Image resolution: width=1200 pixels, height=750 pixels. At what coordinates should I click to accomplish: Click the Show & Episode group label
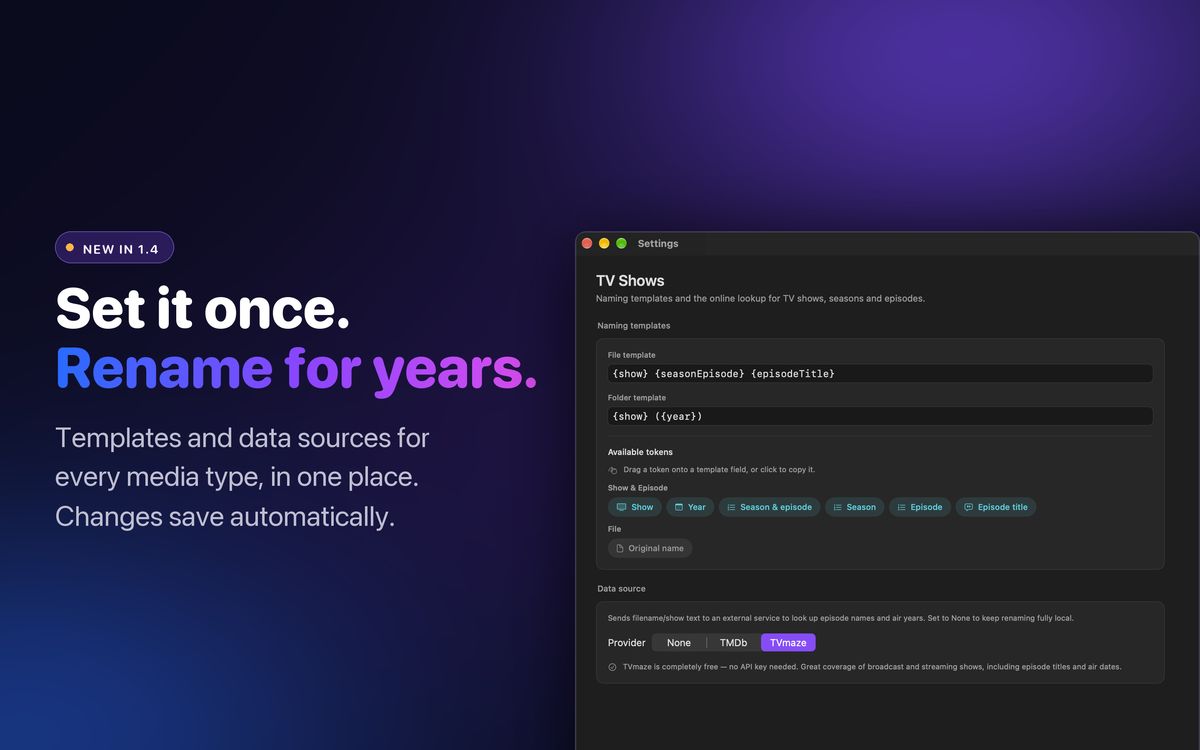[638, 488]
